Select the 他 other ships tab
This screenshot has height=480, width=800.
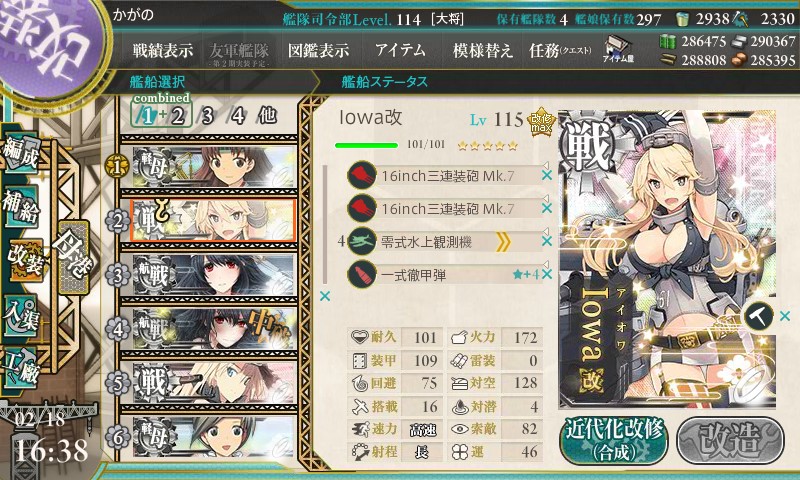point(267,116)
